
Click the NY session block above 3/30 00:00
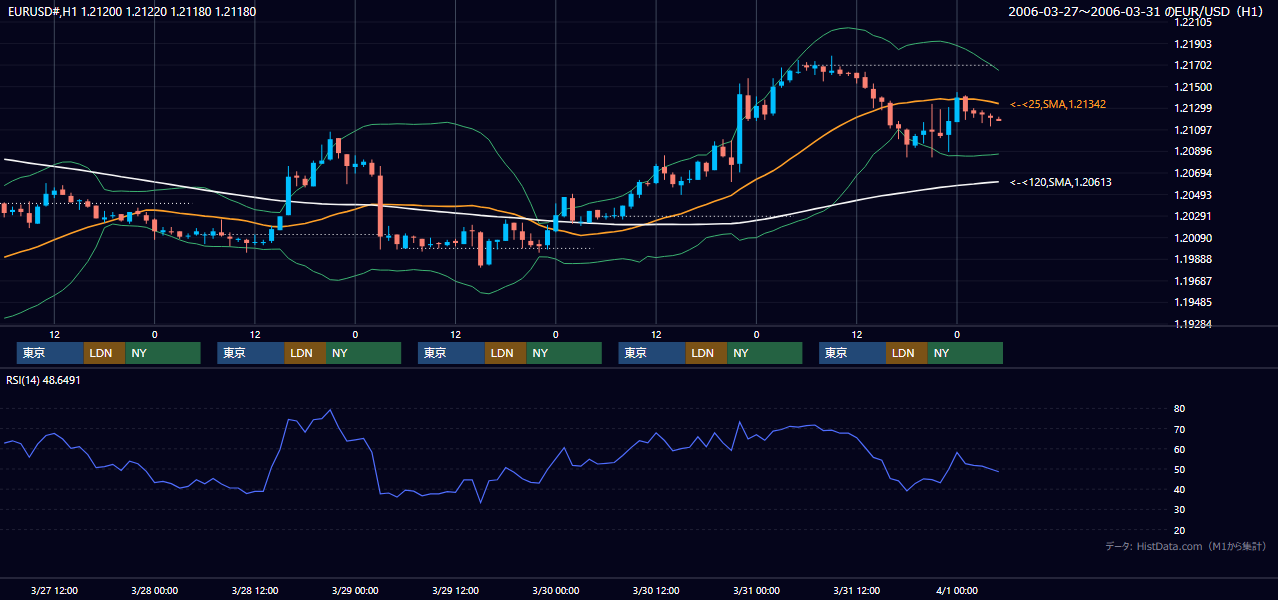(564, 353)
